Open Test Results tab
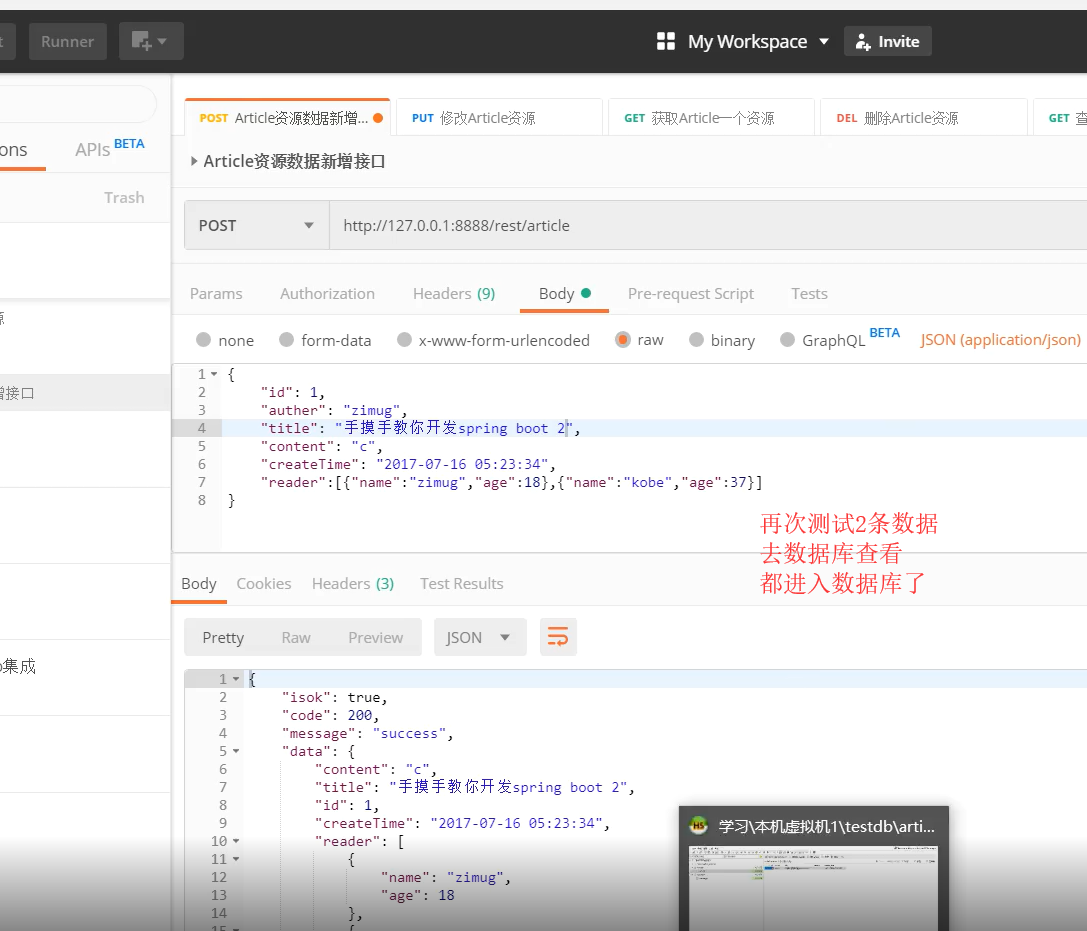 (x=462, y=584)
